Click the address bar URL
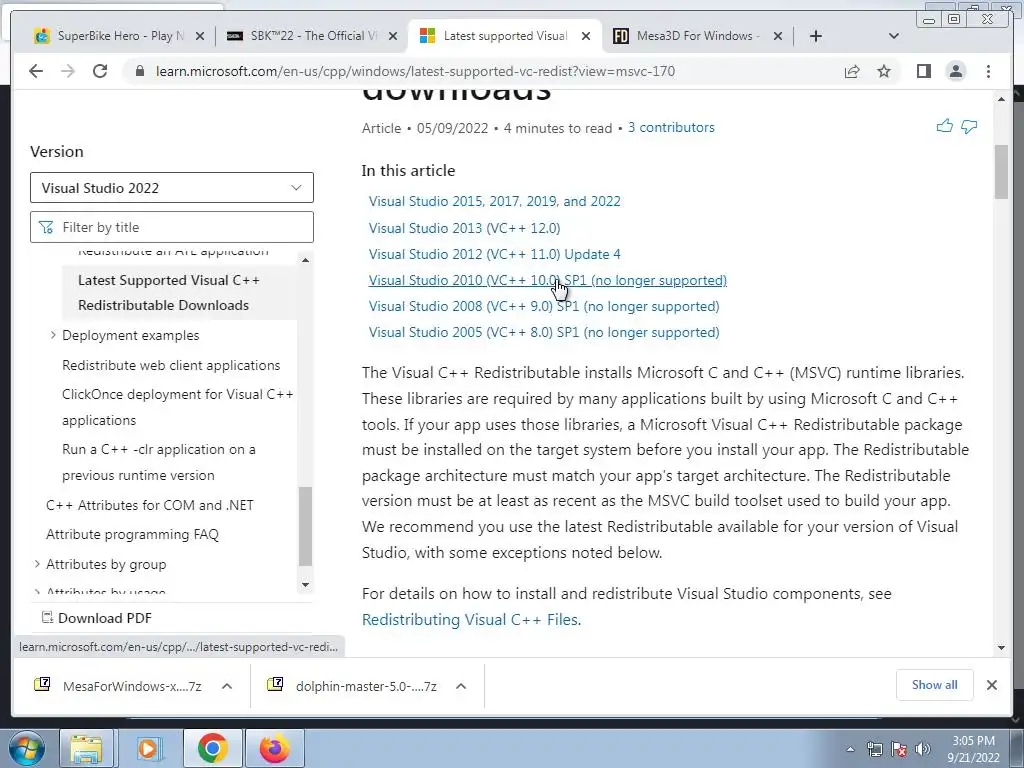This screenshot has width=1024, height=768. coord(415,71)
